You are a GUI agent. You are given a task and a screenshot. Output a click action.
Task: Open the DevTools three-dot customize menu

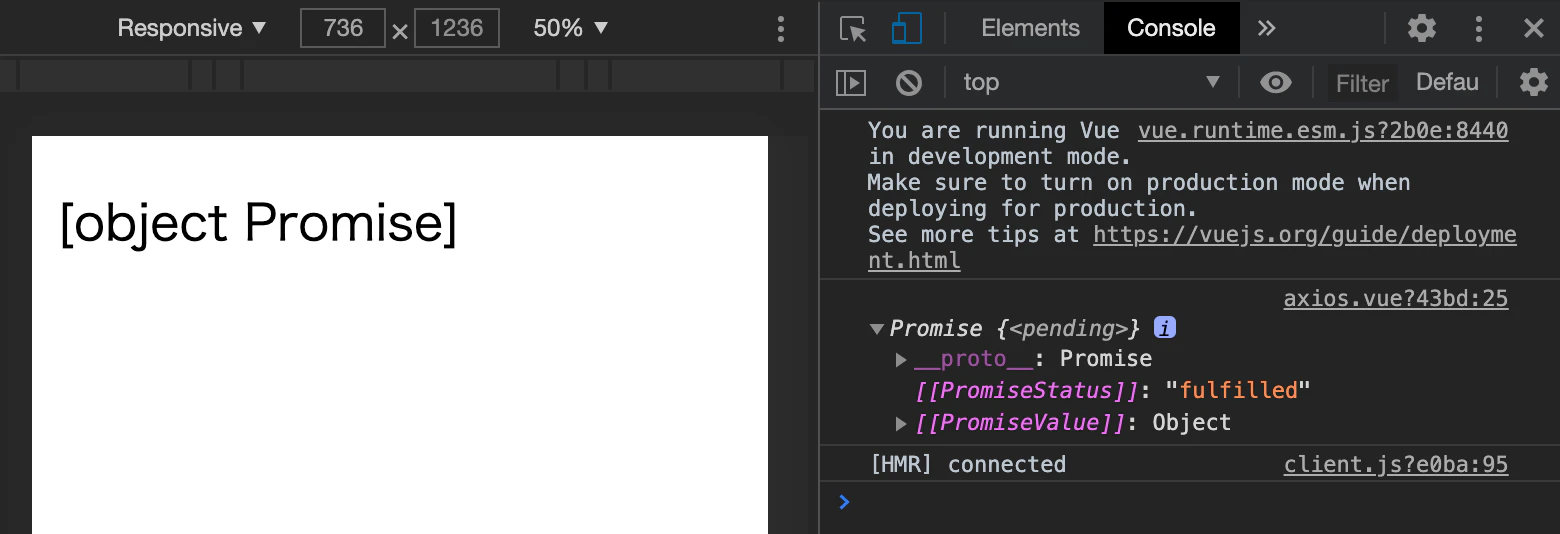point(1478,28)
